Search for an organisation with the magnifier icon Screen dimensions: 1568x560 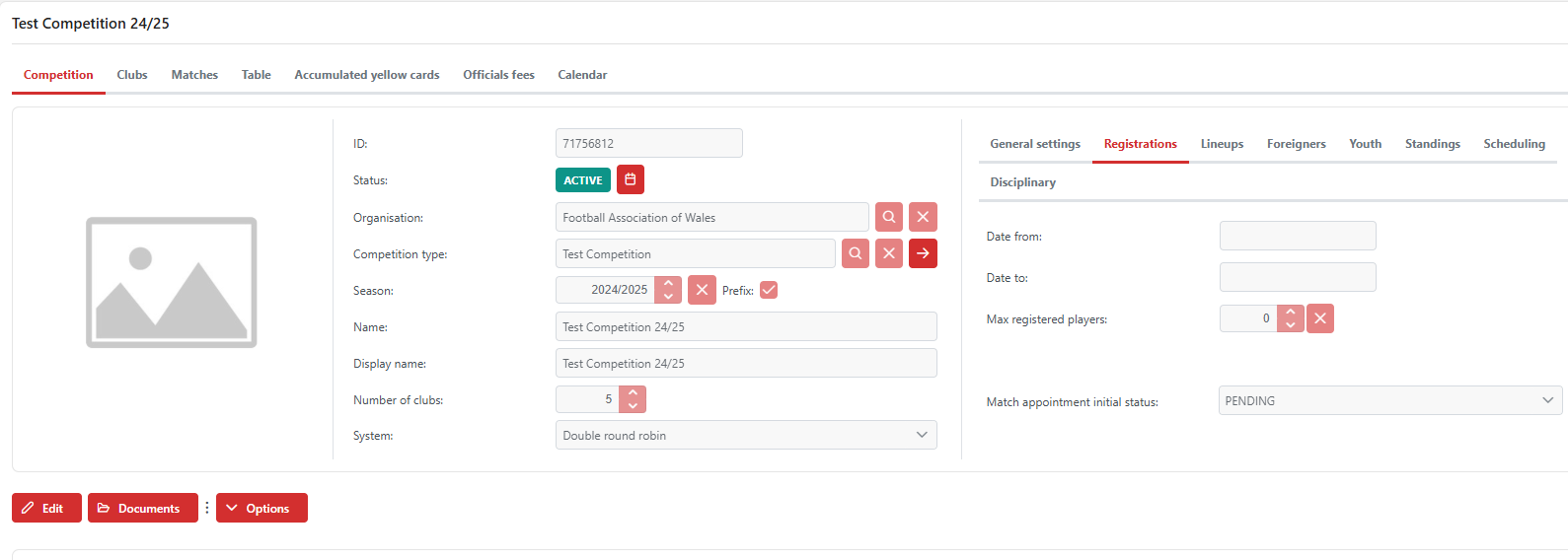point(889,217)
